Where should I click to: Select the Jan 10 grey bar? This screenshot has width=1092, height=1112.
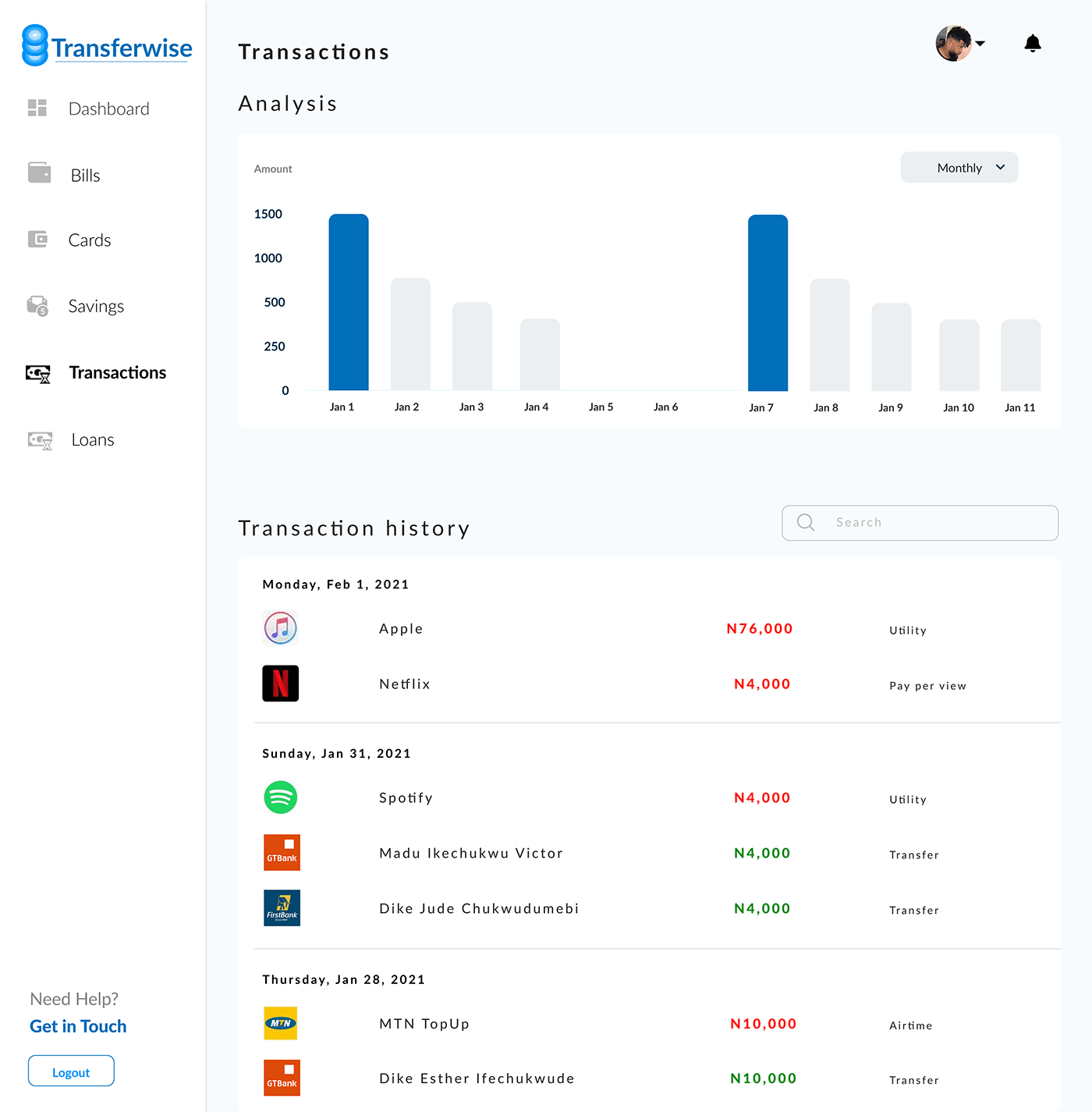pos(959,355)
